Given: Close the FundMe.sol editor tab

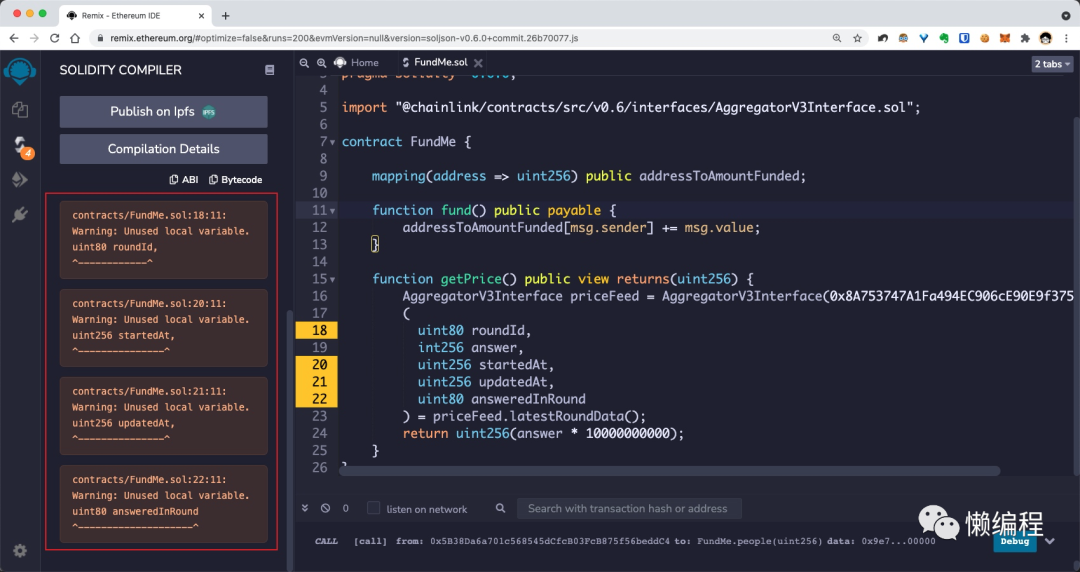Looking at the screenshot, I should [x=478, y=63].
